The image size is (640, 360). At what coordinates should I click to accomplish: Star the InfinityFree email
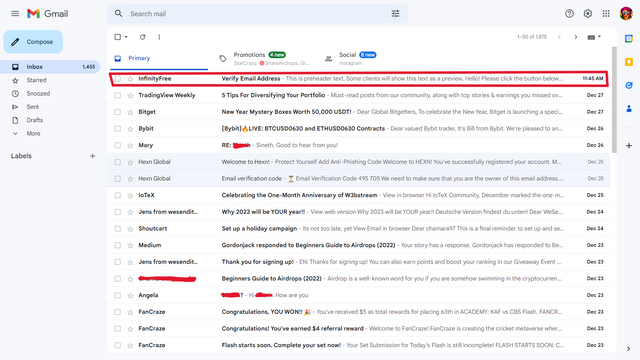[130, 79]
